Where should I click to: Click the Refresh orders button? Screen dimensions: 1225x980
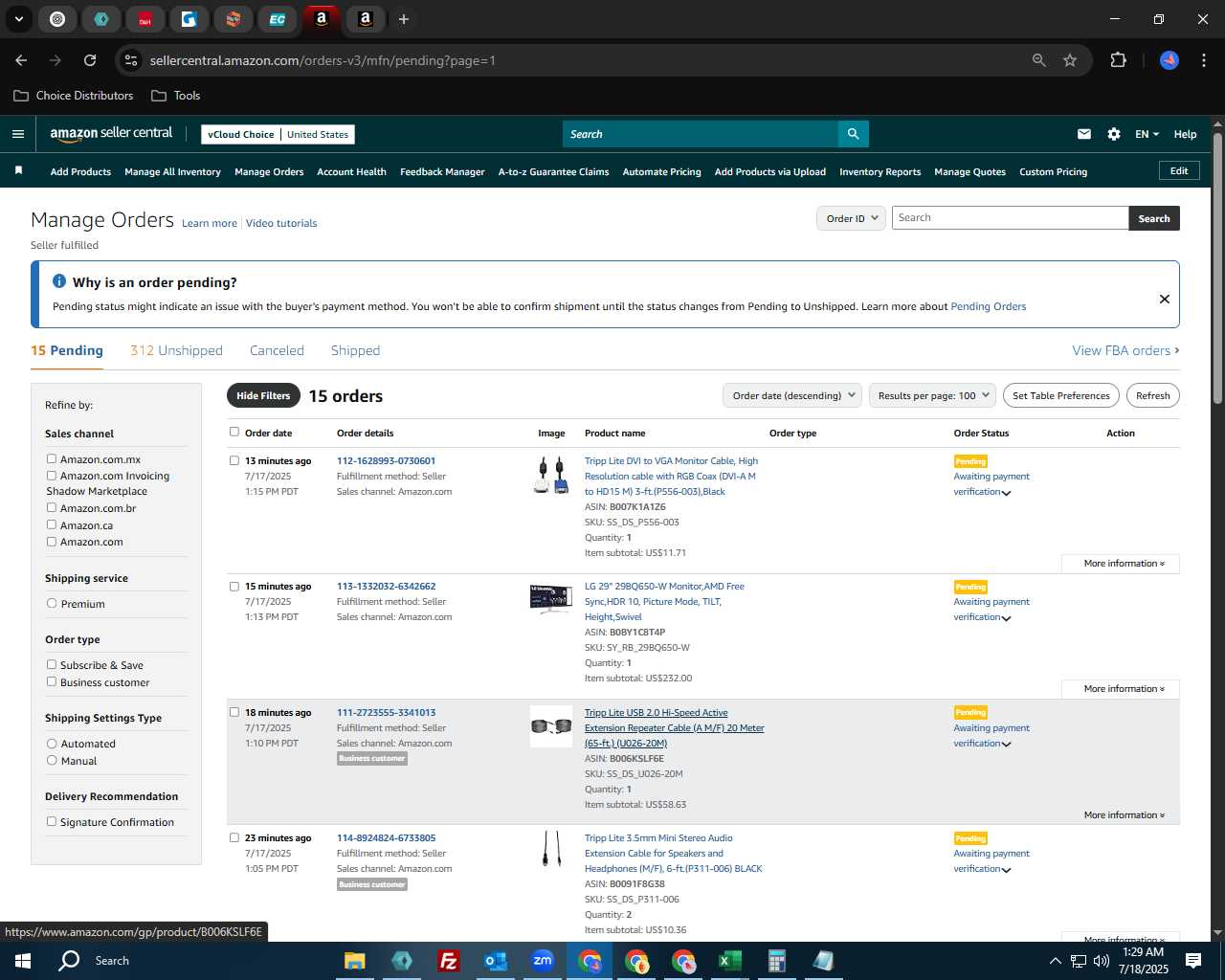(1152, 395)
